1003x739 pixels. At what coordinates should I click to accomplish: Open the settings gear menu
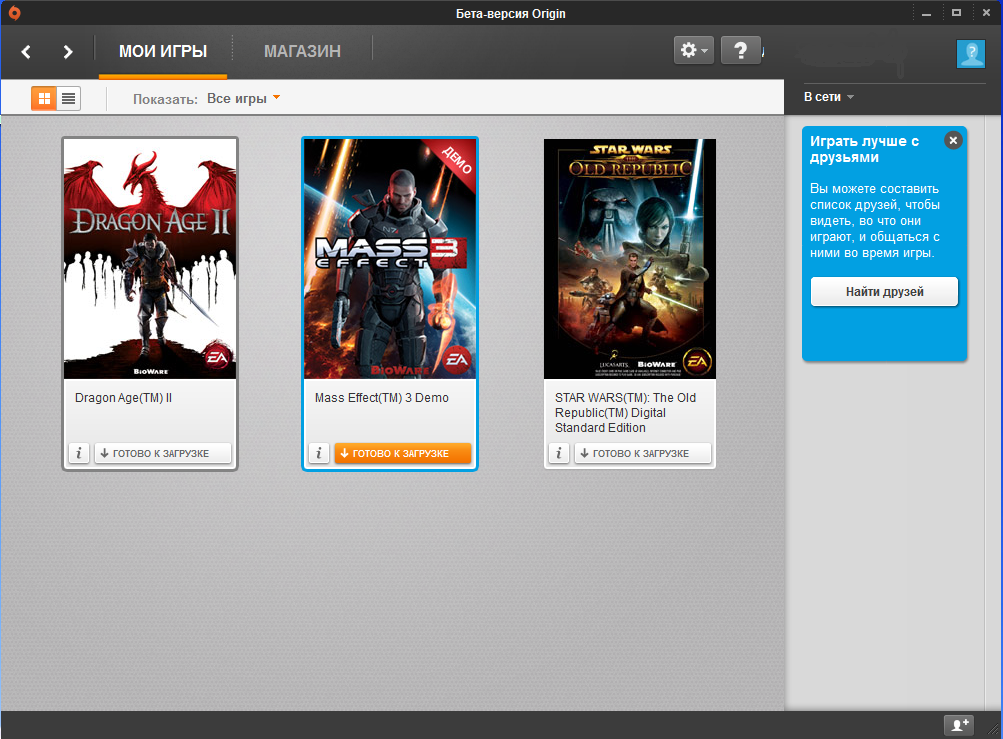[694, 50]
